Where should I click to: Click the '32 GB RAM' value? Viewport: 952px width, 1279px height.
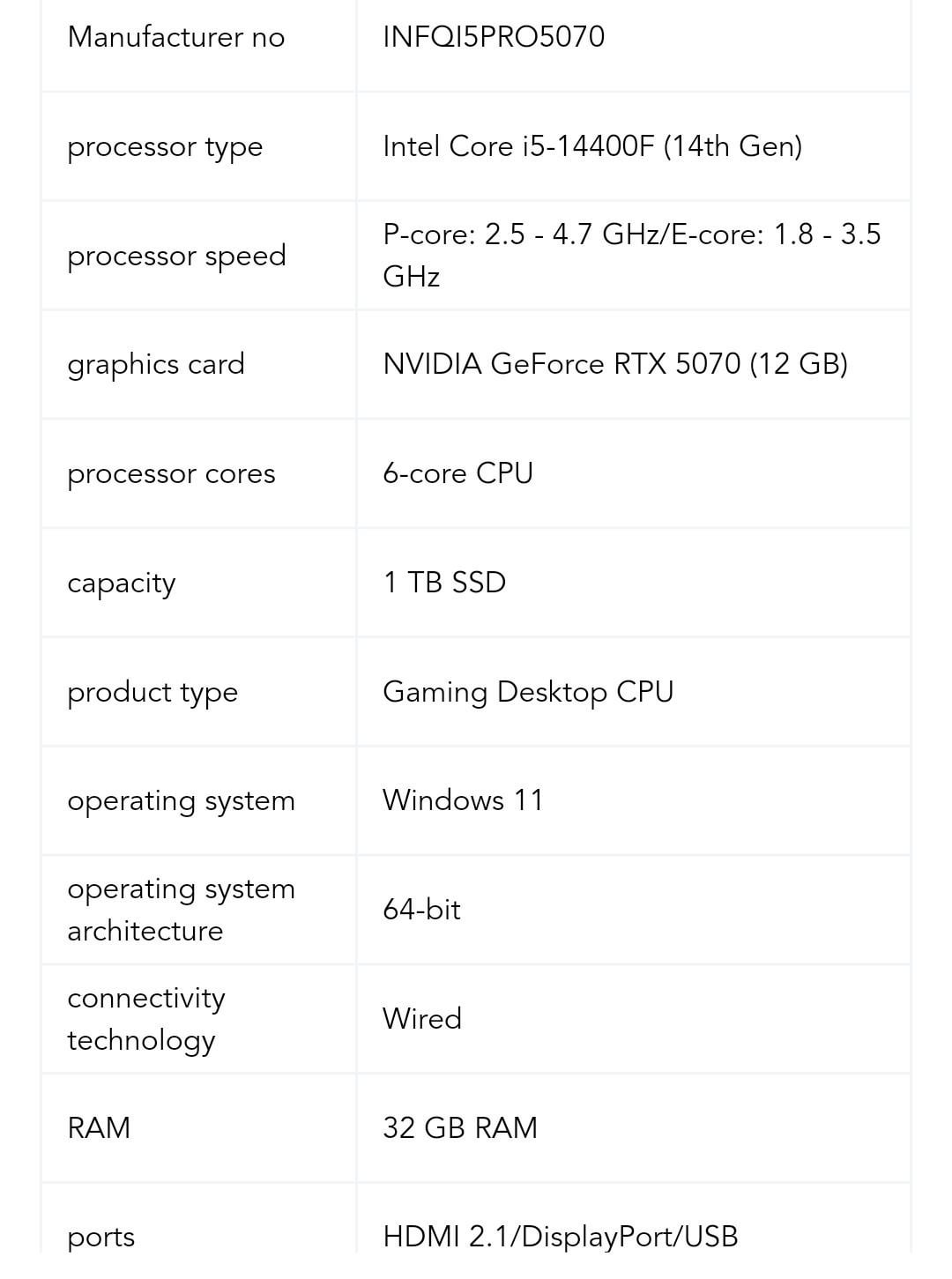[460, 1128]
